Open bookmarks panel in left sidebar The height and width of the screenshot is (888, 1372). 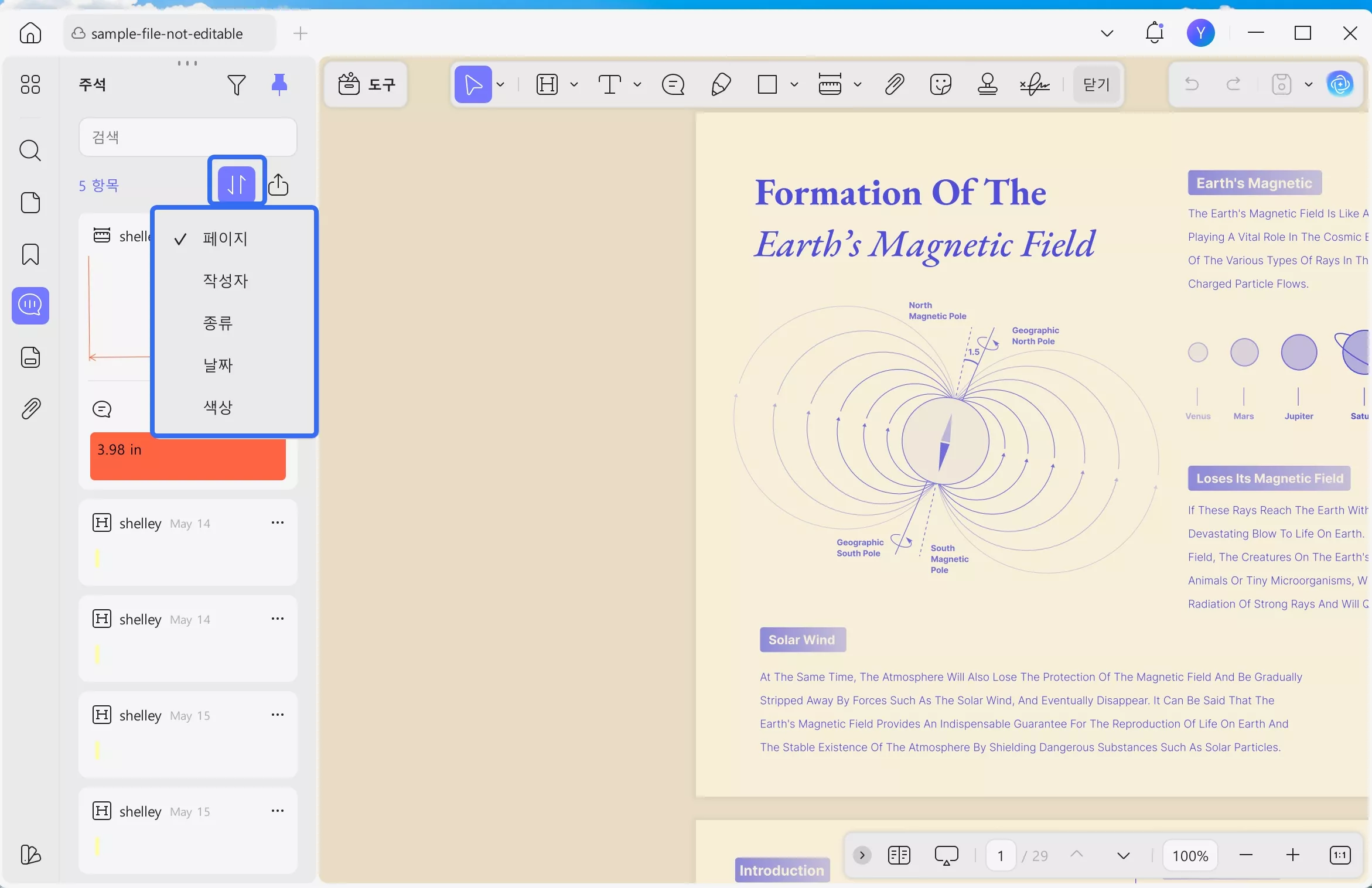(30, 254)
